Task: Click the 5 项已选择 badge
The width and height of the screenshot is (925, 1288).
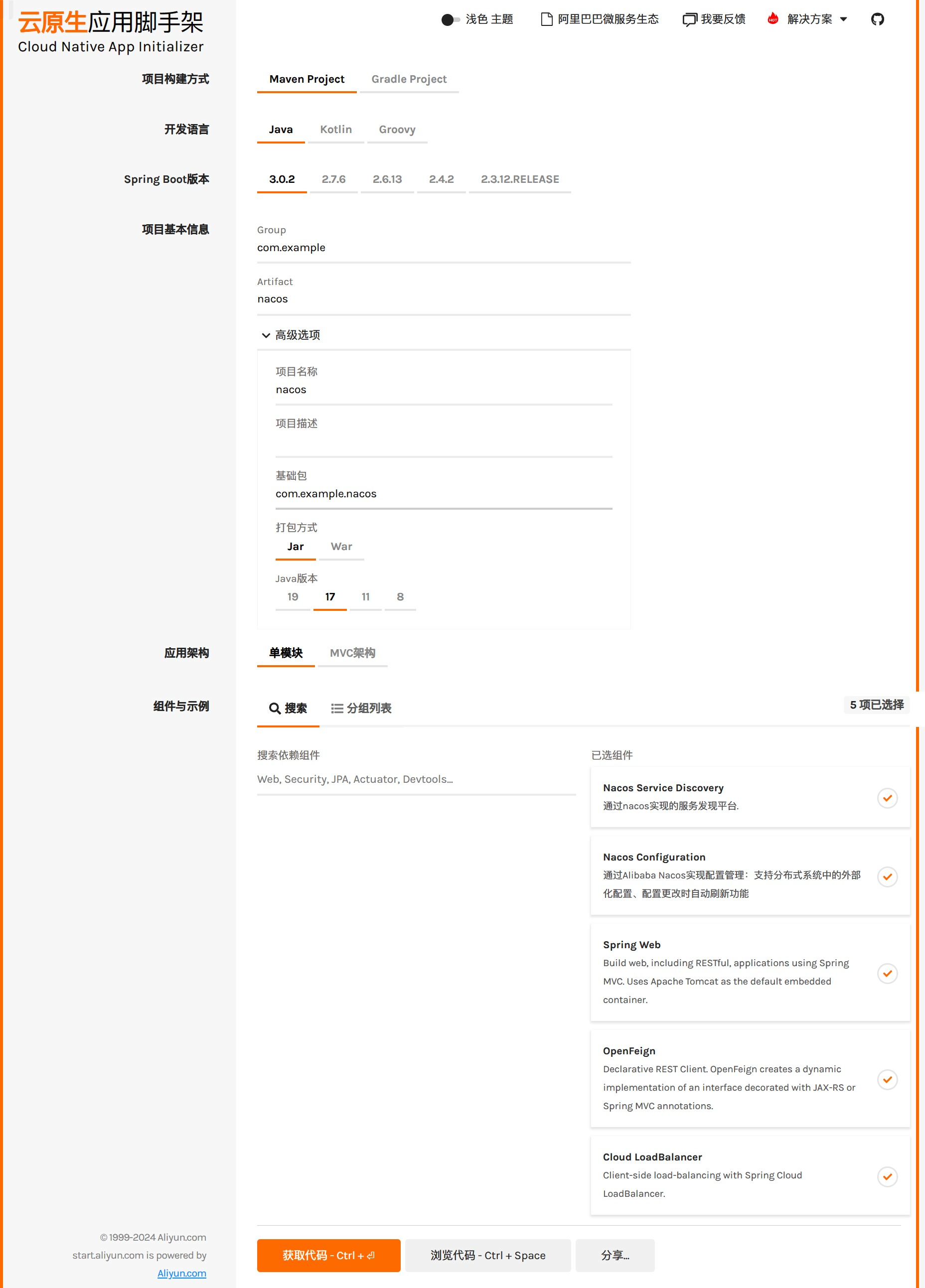Action: [x=877, y=705]
